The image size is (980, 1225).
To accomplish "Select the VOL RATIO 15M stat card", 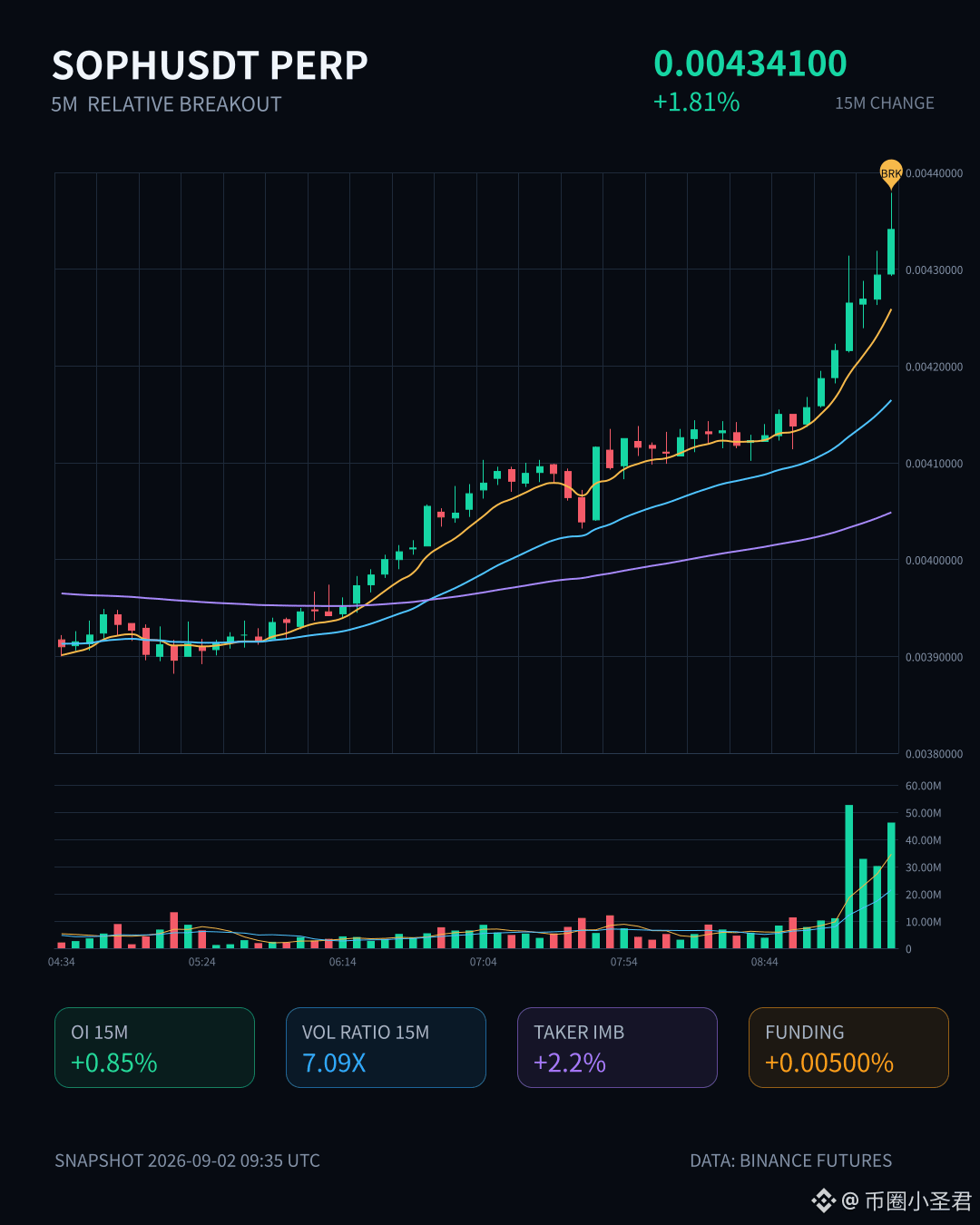I will [x=386, y=1047].
